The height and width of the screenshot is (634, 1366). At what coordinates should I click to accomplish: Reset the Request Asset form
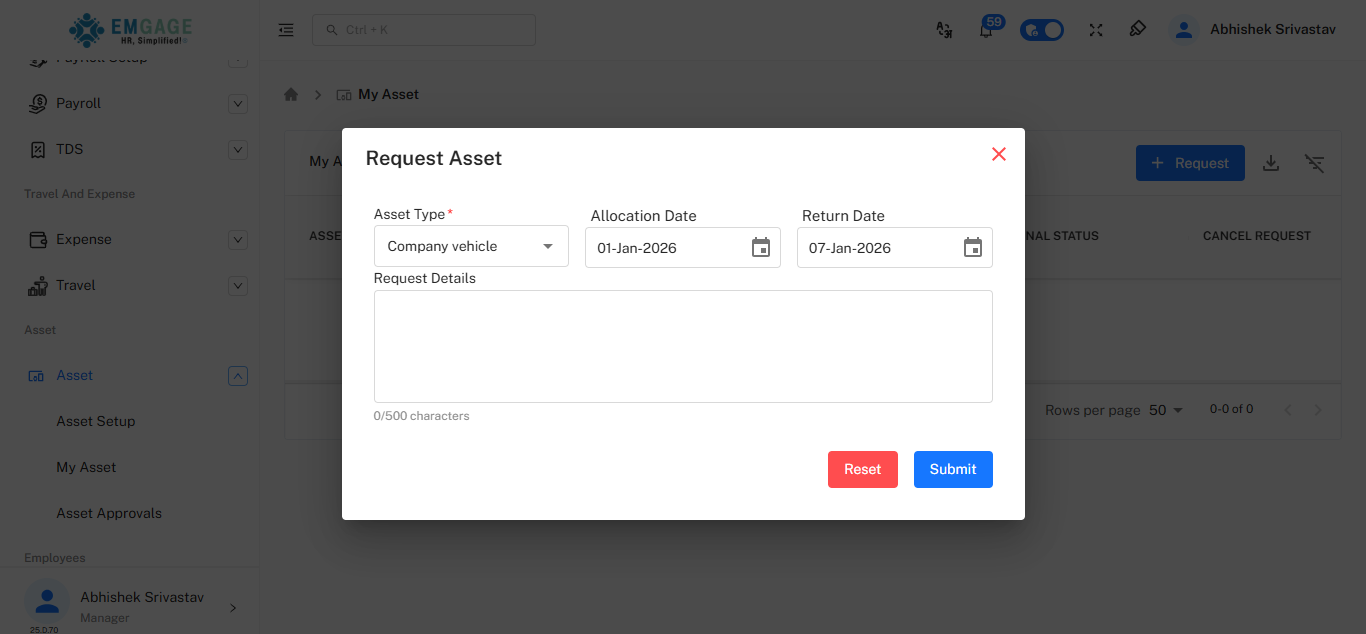click(x=862, y=469)
